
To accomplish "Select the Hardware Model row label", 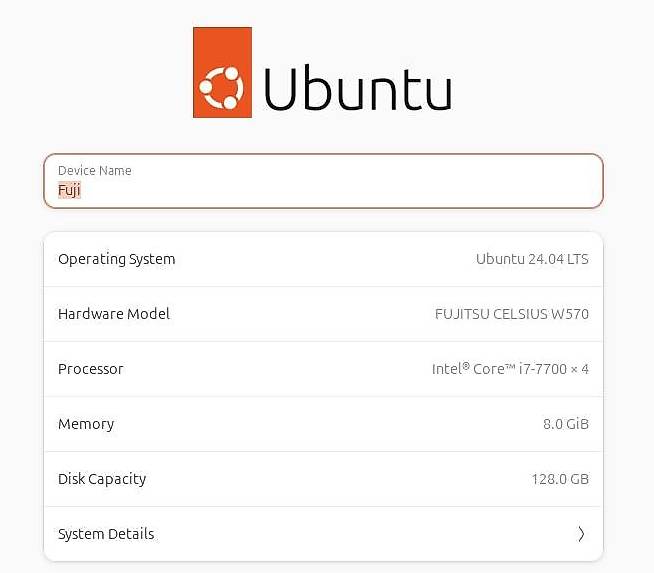I will point(114,314).
